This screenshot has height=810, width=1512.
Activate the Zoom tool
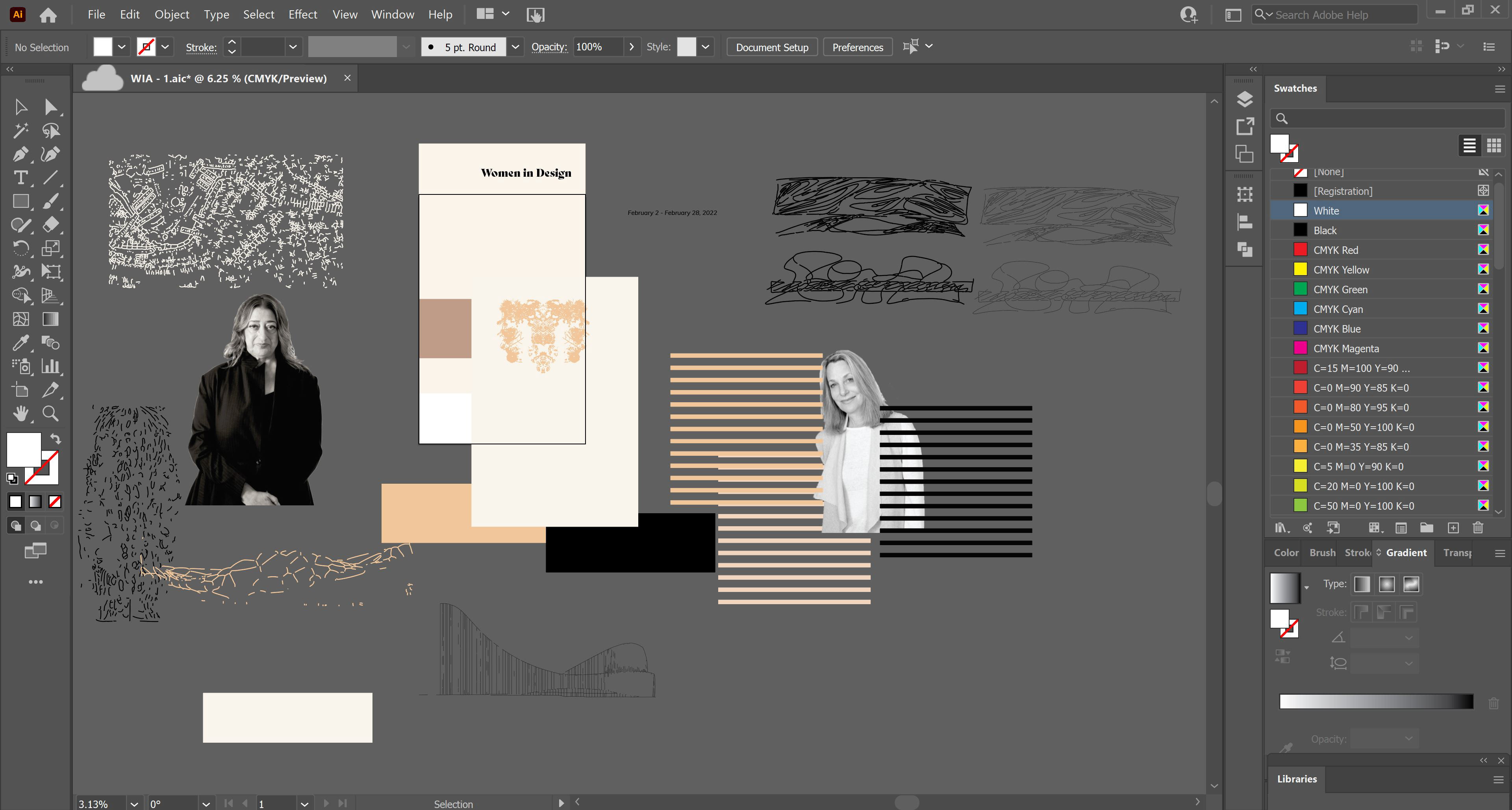[50, 414]
